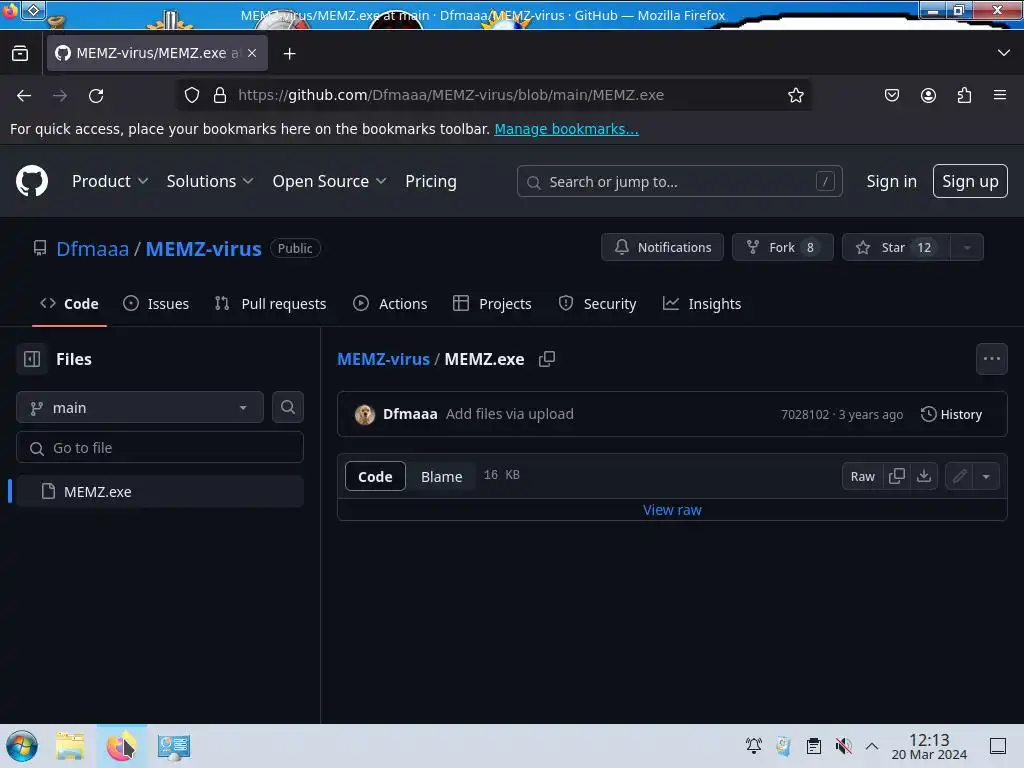Open the Pocket save icon

891,95
